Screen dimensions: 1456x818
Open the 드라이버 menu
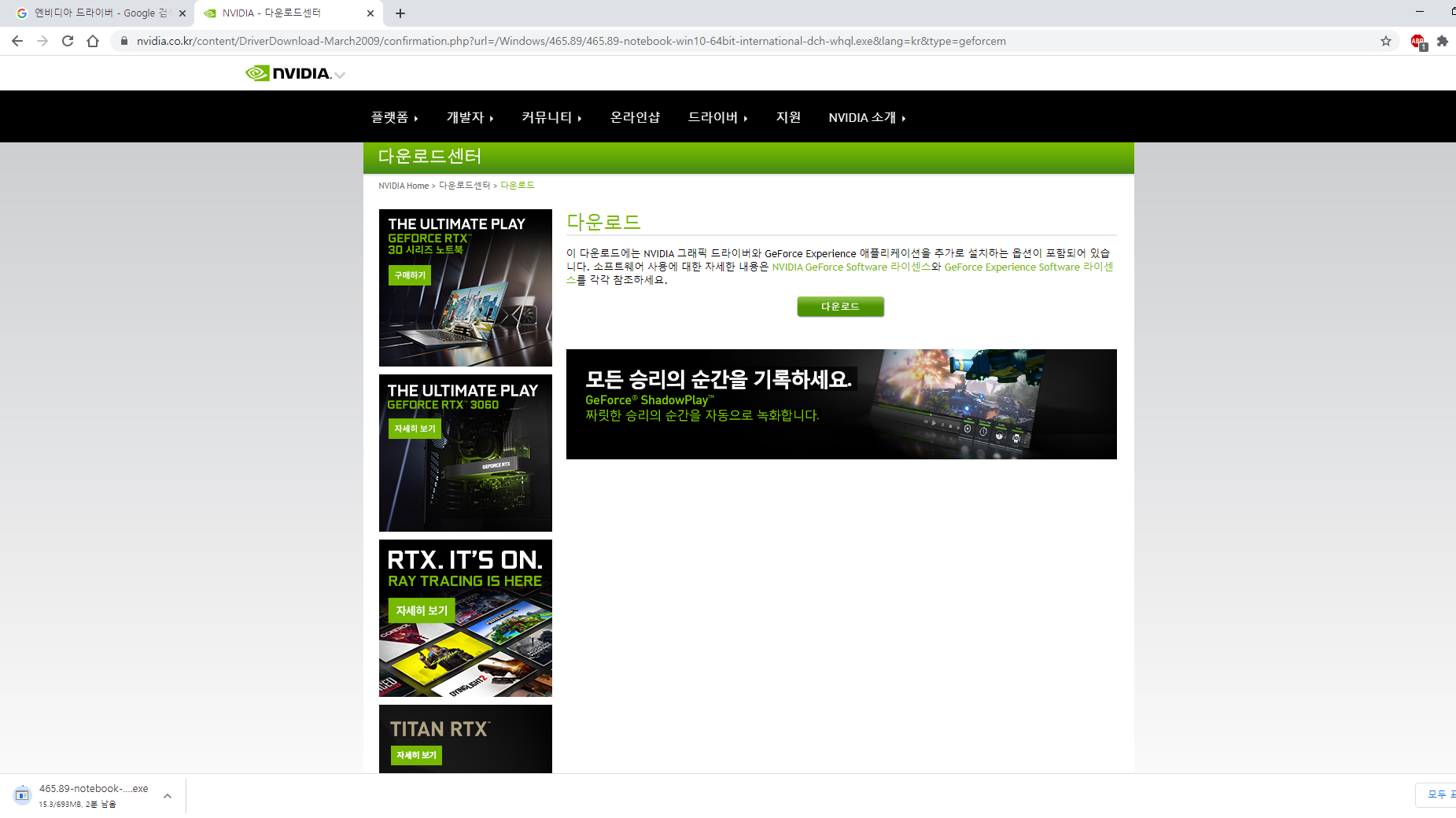[718, 117]
